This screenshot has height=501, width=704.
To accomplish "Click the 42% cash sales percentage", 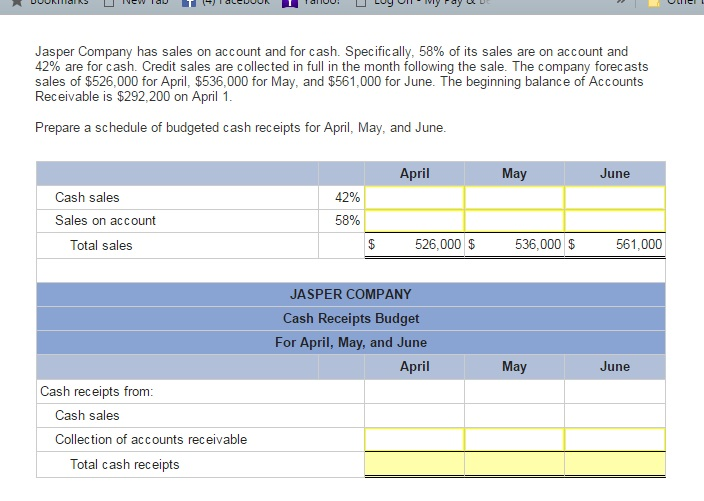I will (x=348, y=198).
